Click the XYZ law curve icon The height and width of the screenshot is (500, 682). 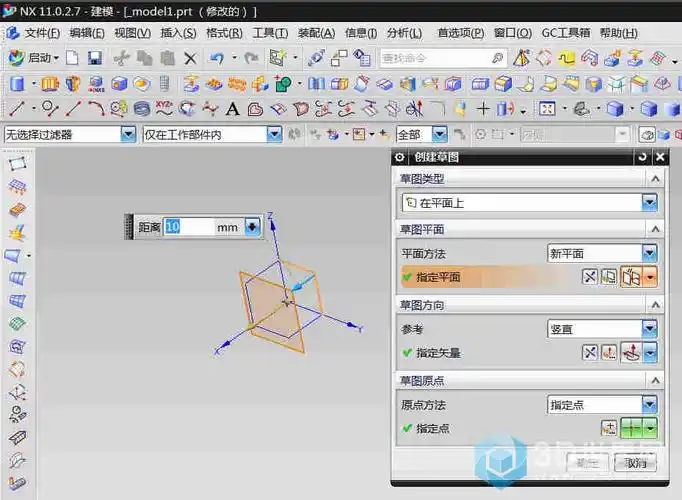pyautogui.click(x=164, y=109)
